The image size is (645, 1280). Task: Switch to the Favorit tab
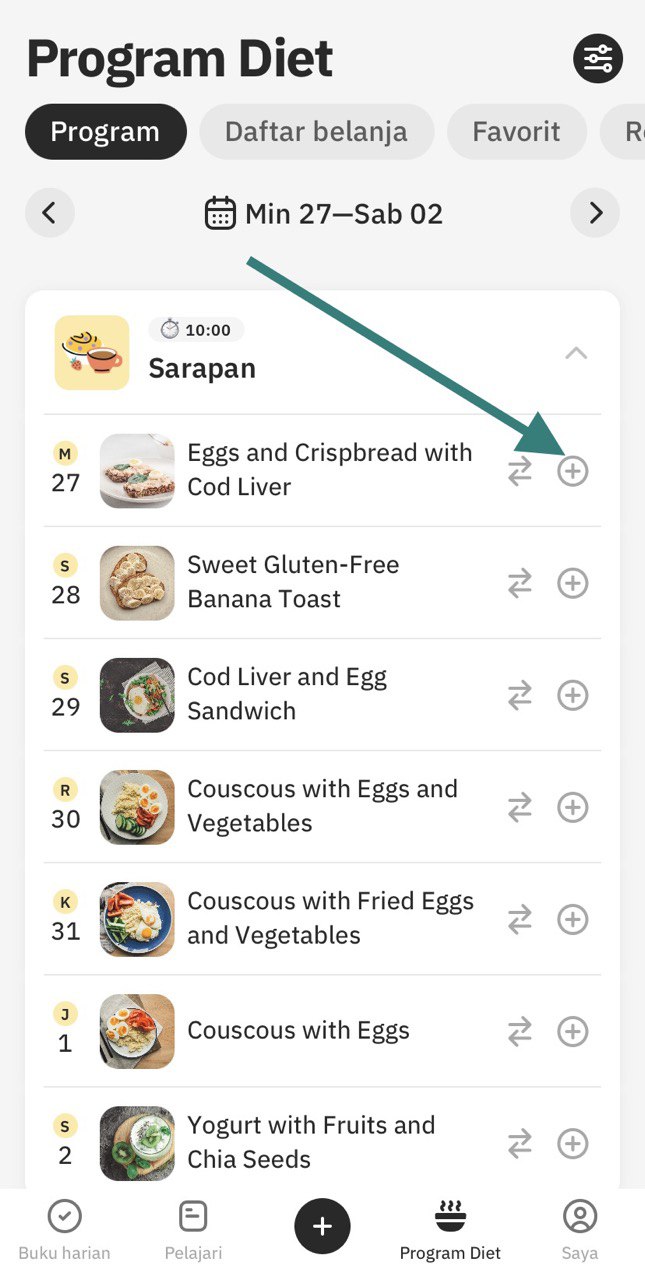point(516,132)
